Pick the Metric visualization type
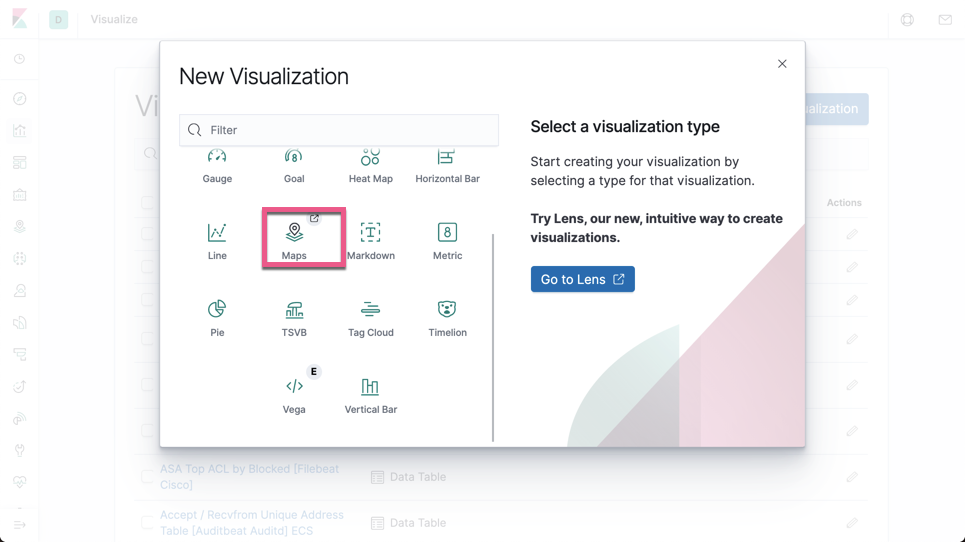Image resolution: width=965 pixels, height=542 pixels. [x=447, y=241]
